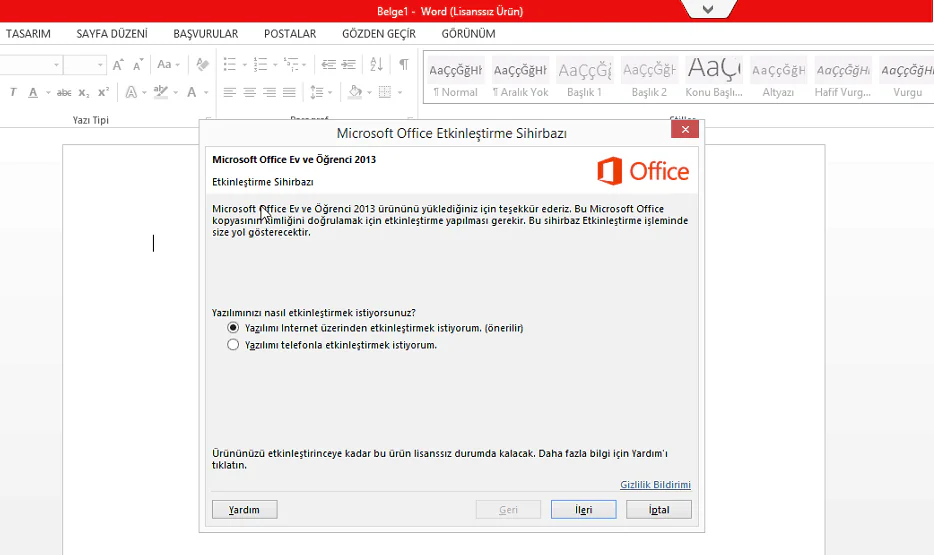Image resolution: width=934 pixels, height=555 pixels.
Task: Expand the multilevel list dropdown arrow
Action: click(x=304, y=65)
